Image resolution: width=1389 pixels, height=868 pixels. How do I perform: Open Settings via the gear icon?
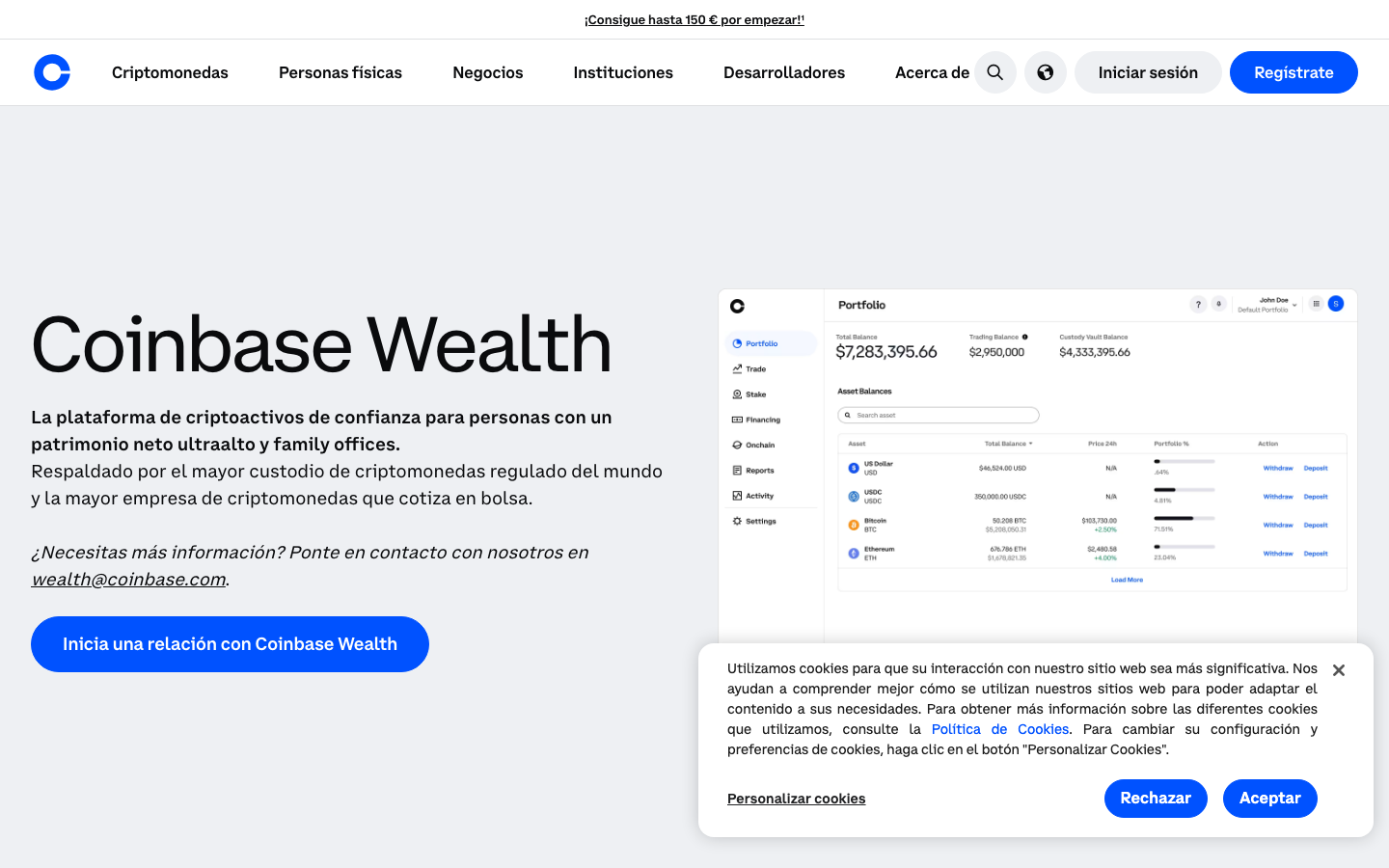click(735, 521)
